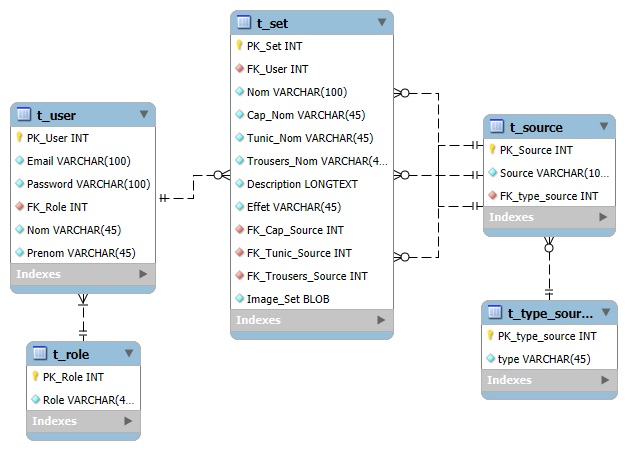Collapse the t_type_sour... table with header arrow
627x450 pixels.
[x=606, y=312]
